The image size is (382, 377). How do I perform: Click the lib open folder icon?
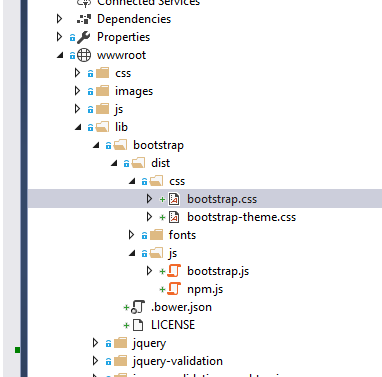pos(102,127)
